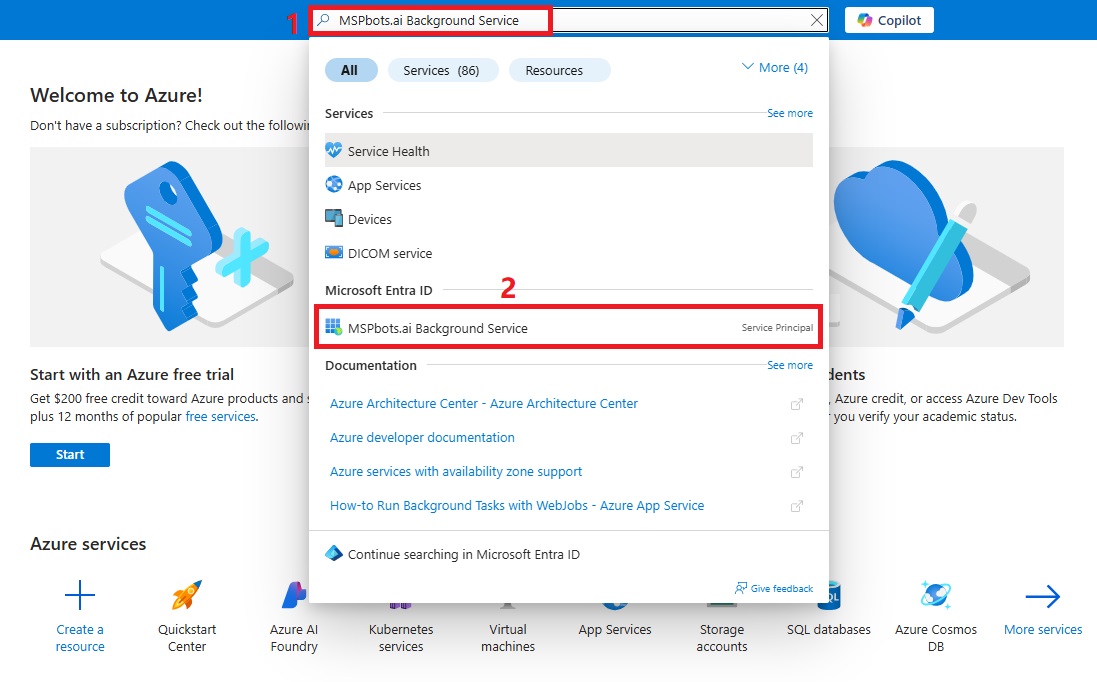Open Azure developer documentation link
This screenshot has height=682, width=1097.
pos(422,437)
